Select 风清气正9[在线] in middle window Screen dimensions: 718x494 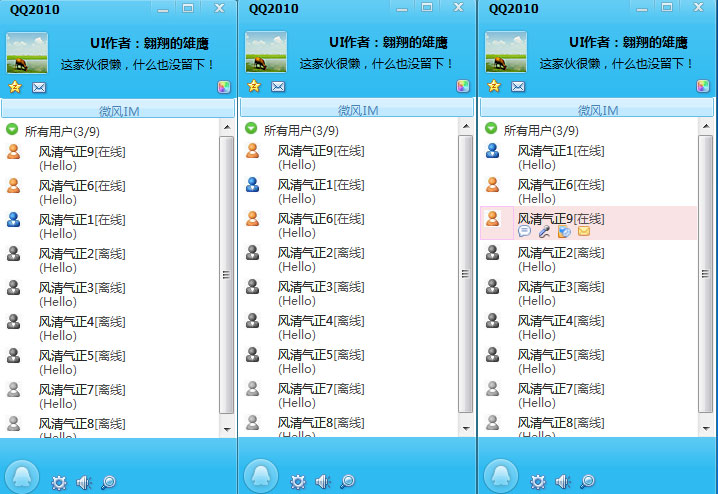tap(349, 157)
